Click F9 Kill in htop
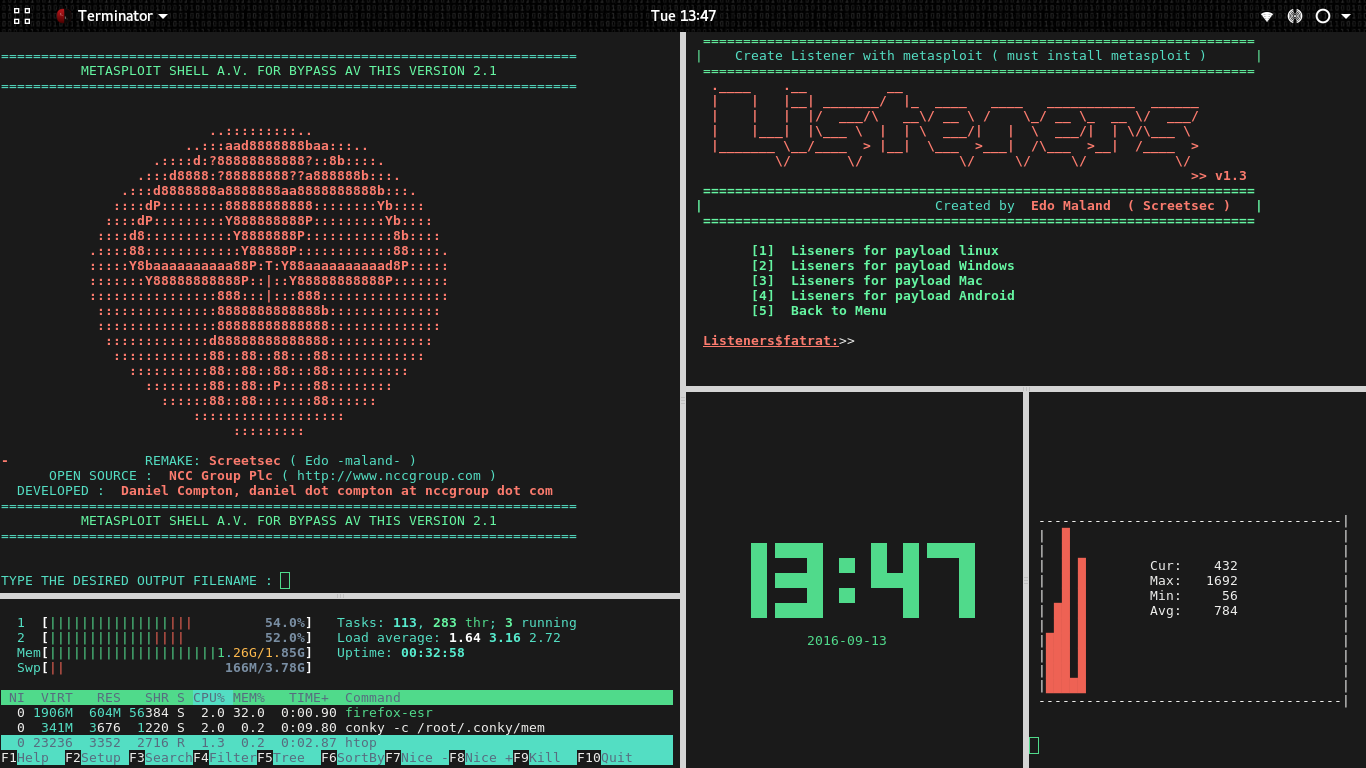This screenshot has height=768, width=1366. (x=537, y=758)
